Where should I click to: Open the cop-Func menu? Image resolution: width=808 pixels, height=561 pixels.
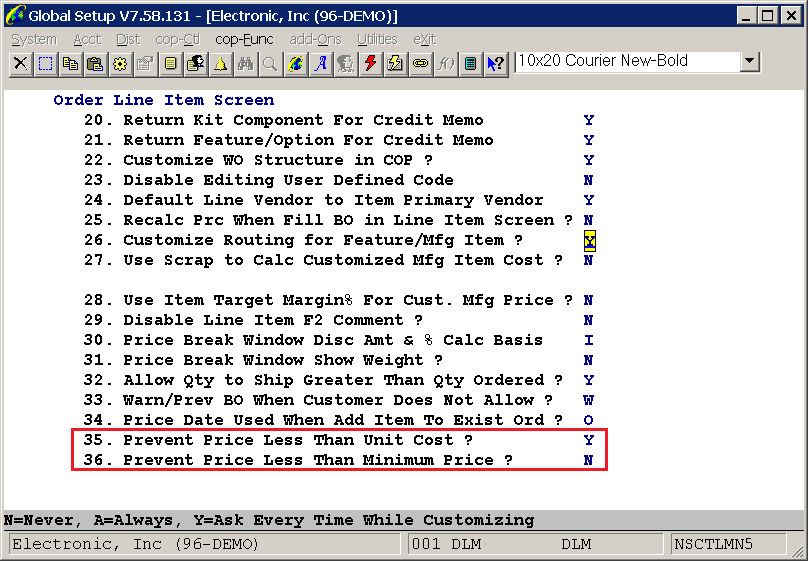pos(244,40)
